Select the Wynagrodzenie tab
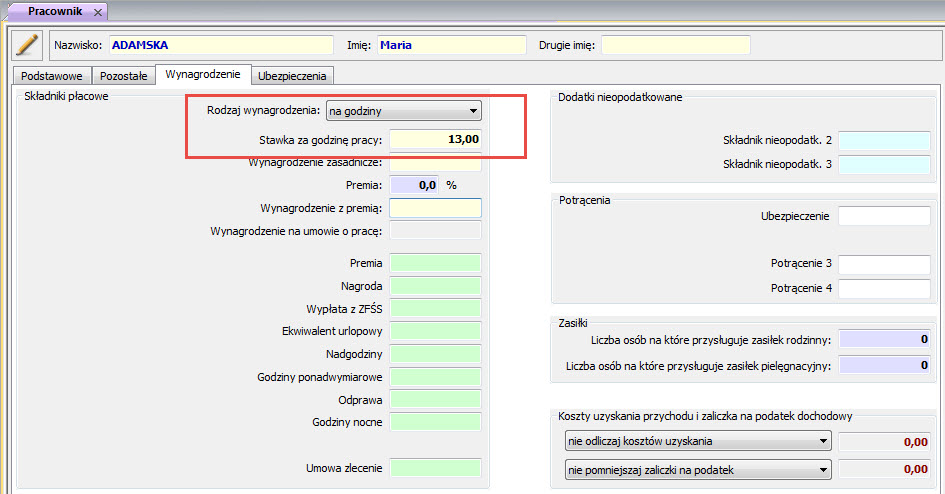 click(x=203, y=75)
